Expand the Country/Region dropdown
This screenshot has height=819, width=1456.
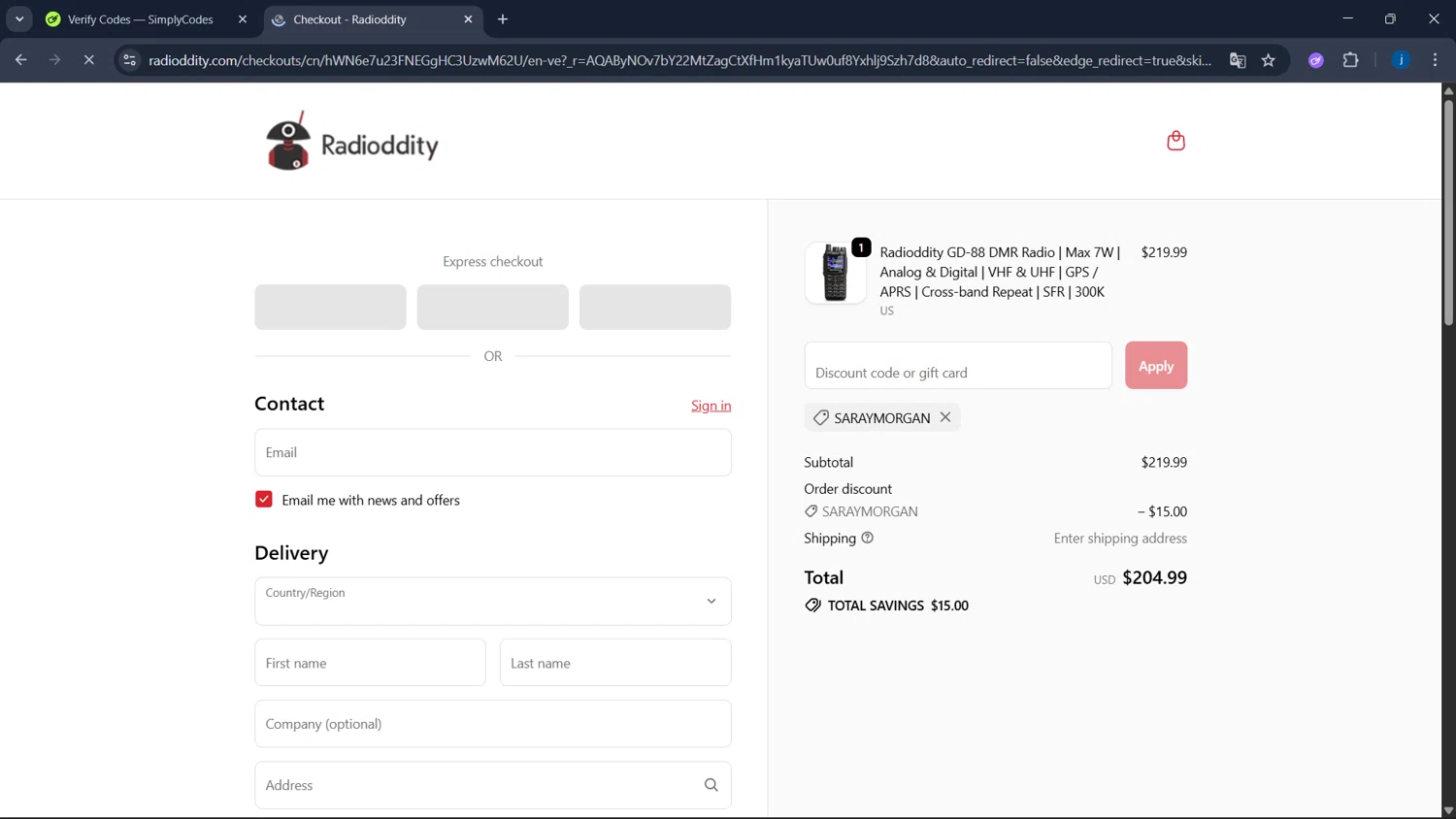click(493, 602)
